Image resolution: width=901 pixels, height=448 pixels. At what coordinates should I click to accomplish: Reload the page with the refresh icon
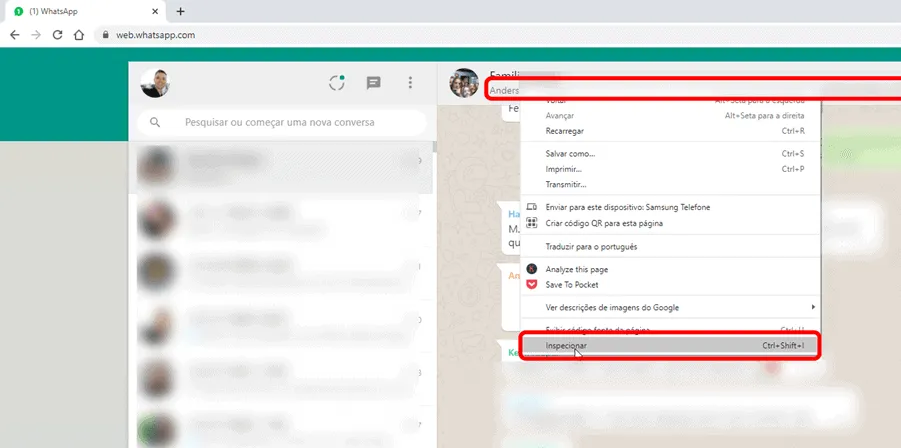(x=57, y=35)
